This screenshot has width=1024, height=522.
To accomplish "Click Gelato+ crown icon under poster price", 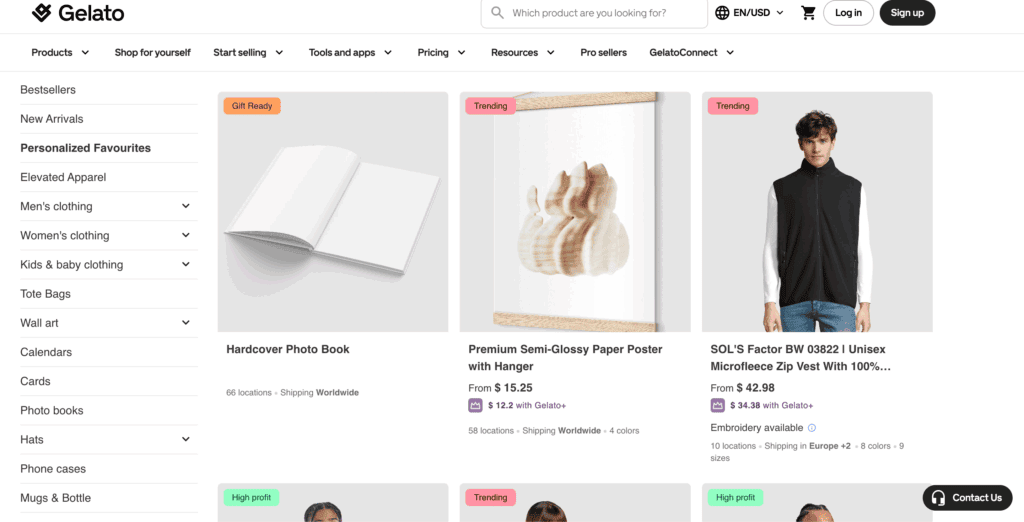I will pos(476,405).
